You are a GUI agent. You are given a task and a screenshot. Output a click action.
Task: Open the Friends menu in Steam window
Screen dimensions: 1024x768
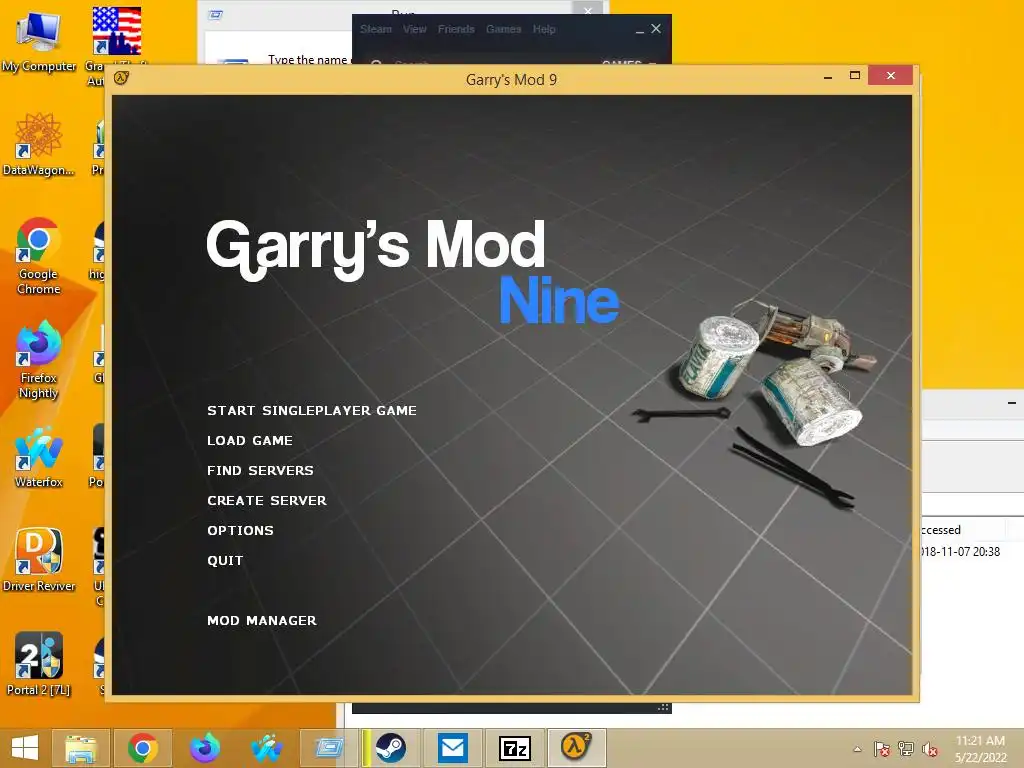click(x=456, y=29)
